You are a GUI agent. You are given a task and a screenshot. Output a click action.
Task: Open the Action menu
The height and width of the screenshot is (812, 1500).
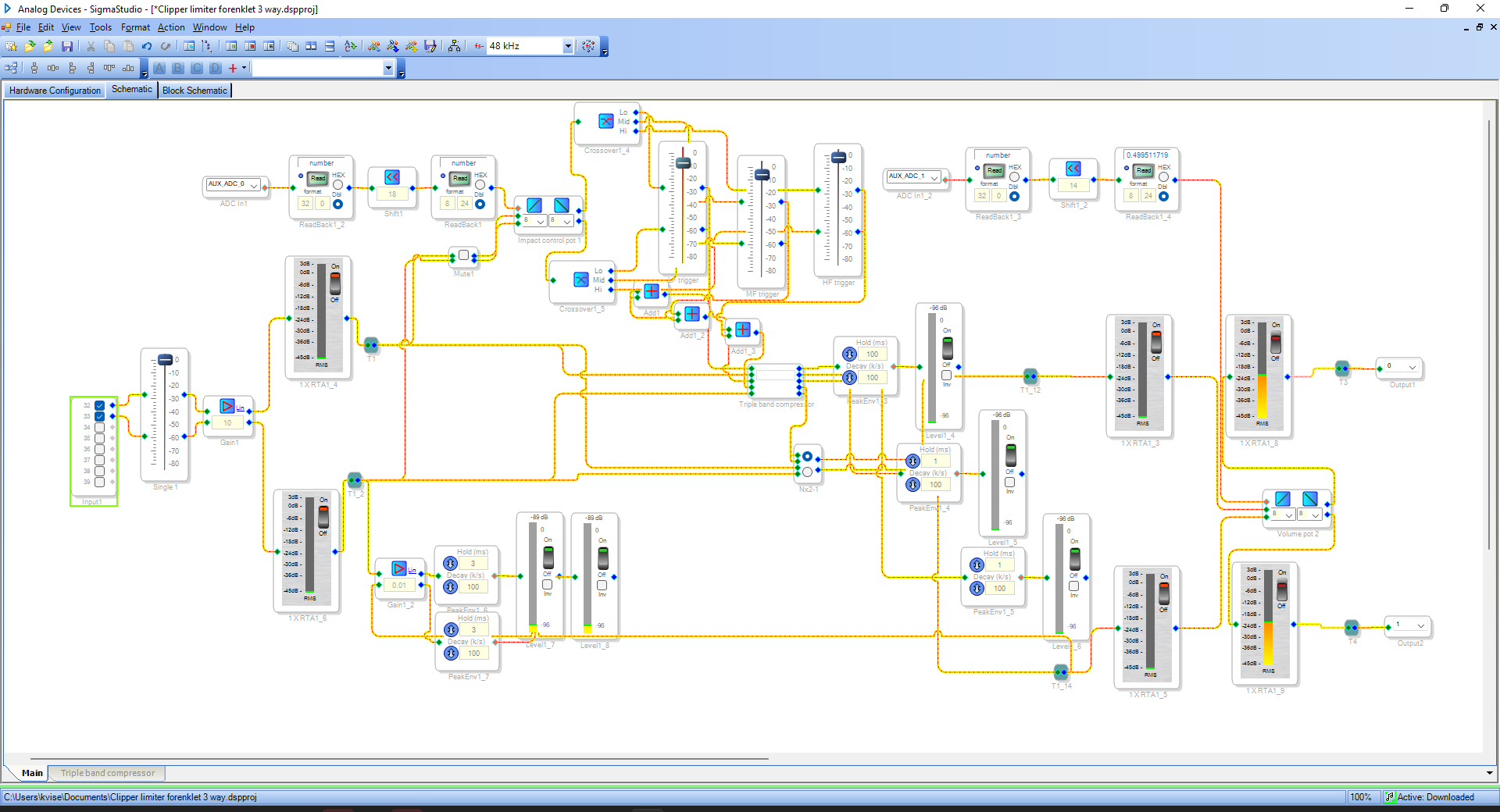click(x=171, y=27)
